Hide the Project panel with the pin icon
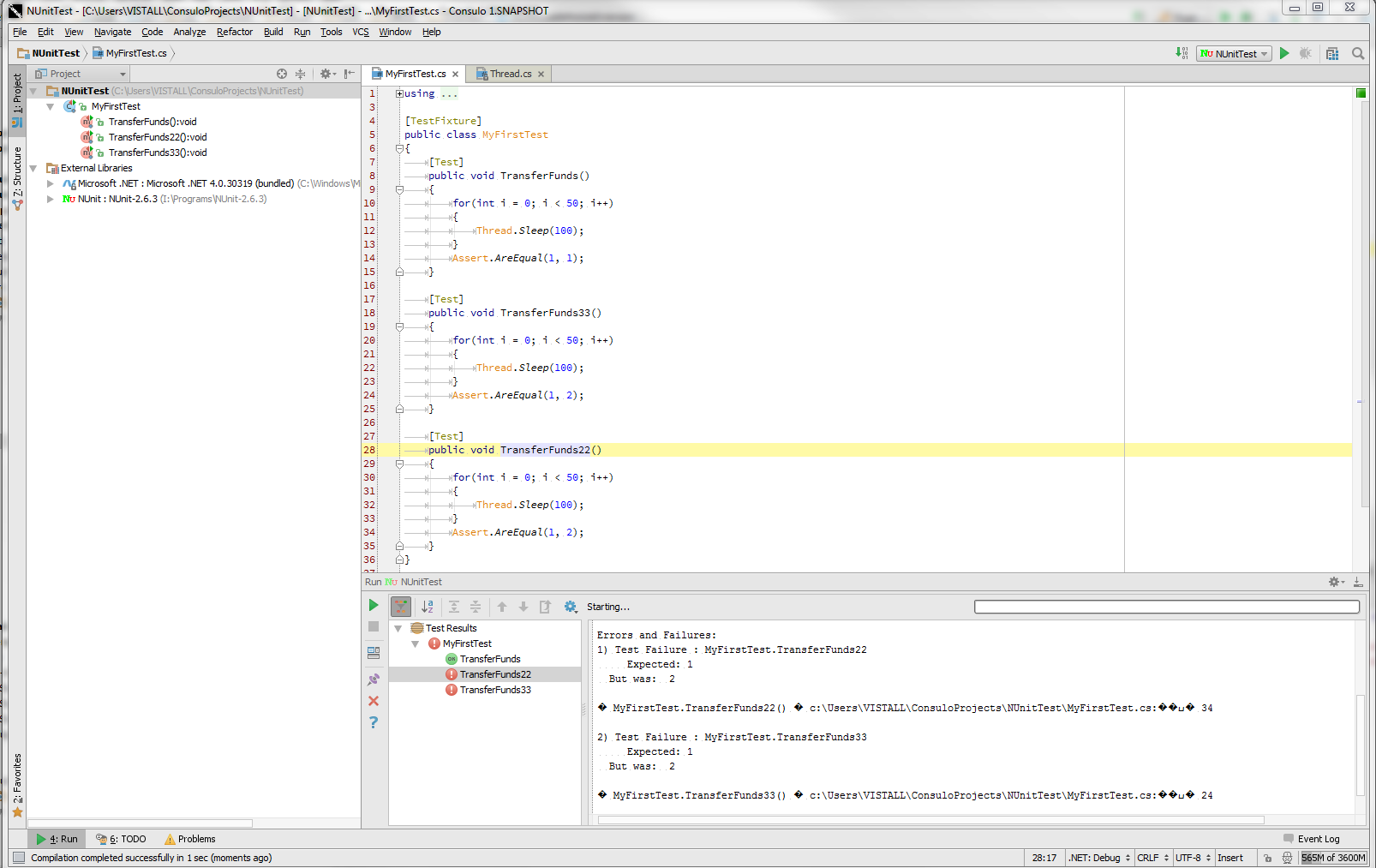The width and height of the screenshot is (1376, 868). click(349, 74)
